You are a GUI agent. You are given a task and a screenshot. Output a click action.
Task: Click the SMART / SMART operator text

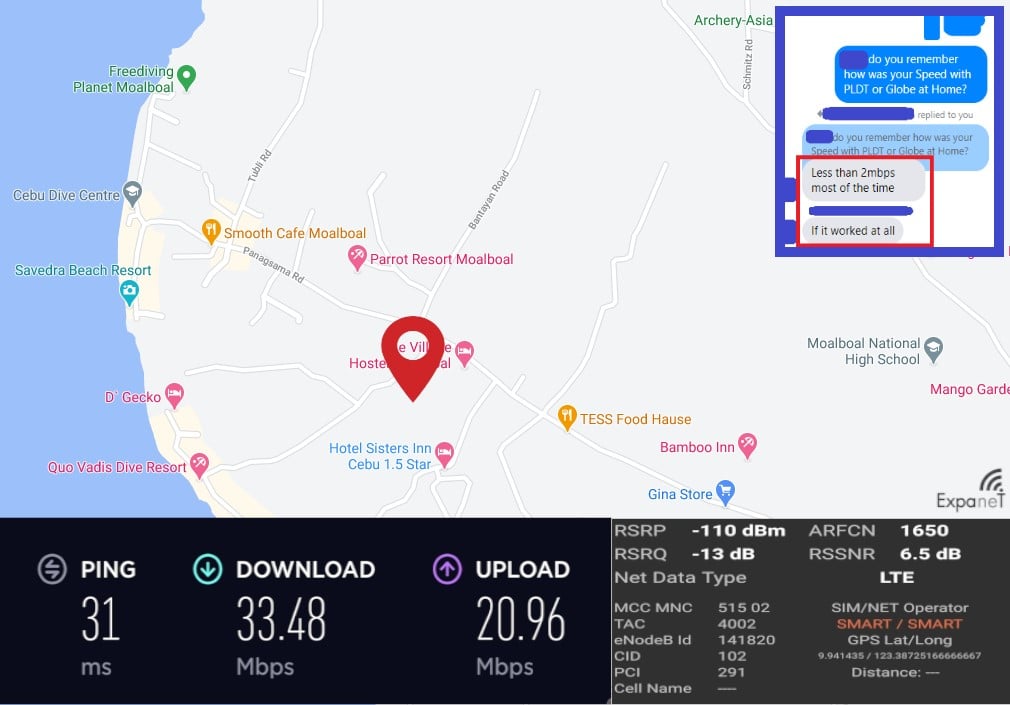[x=899, y=624]
